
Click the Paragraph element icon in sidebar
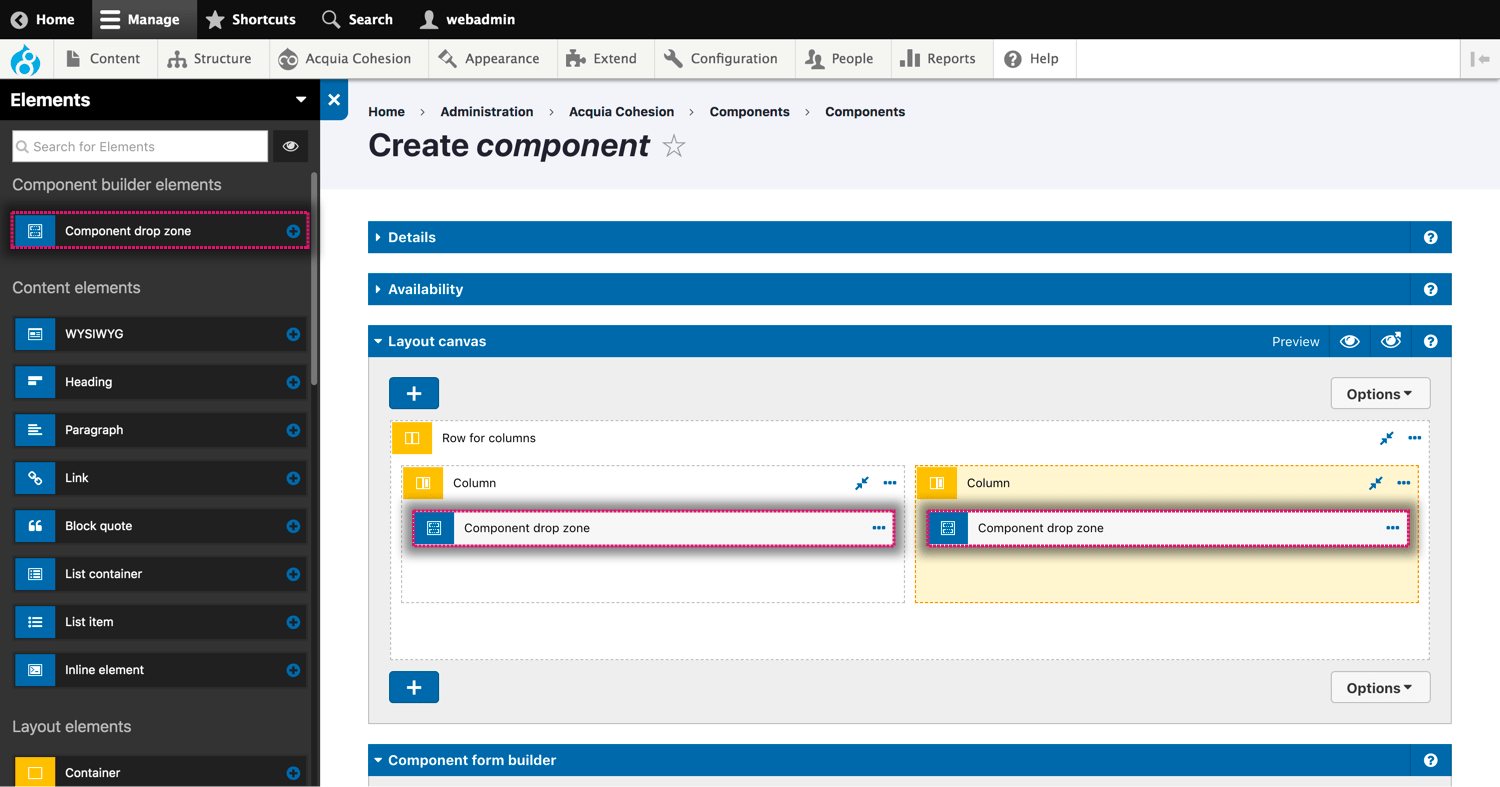click(35, 430)
